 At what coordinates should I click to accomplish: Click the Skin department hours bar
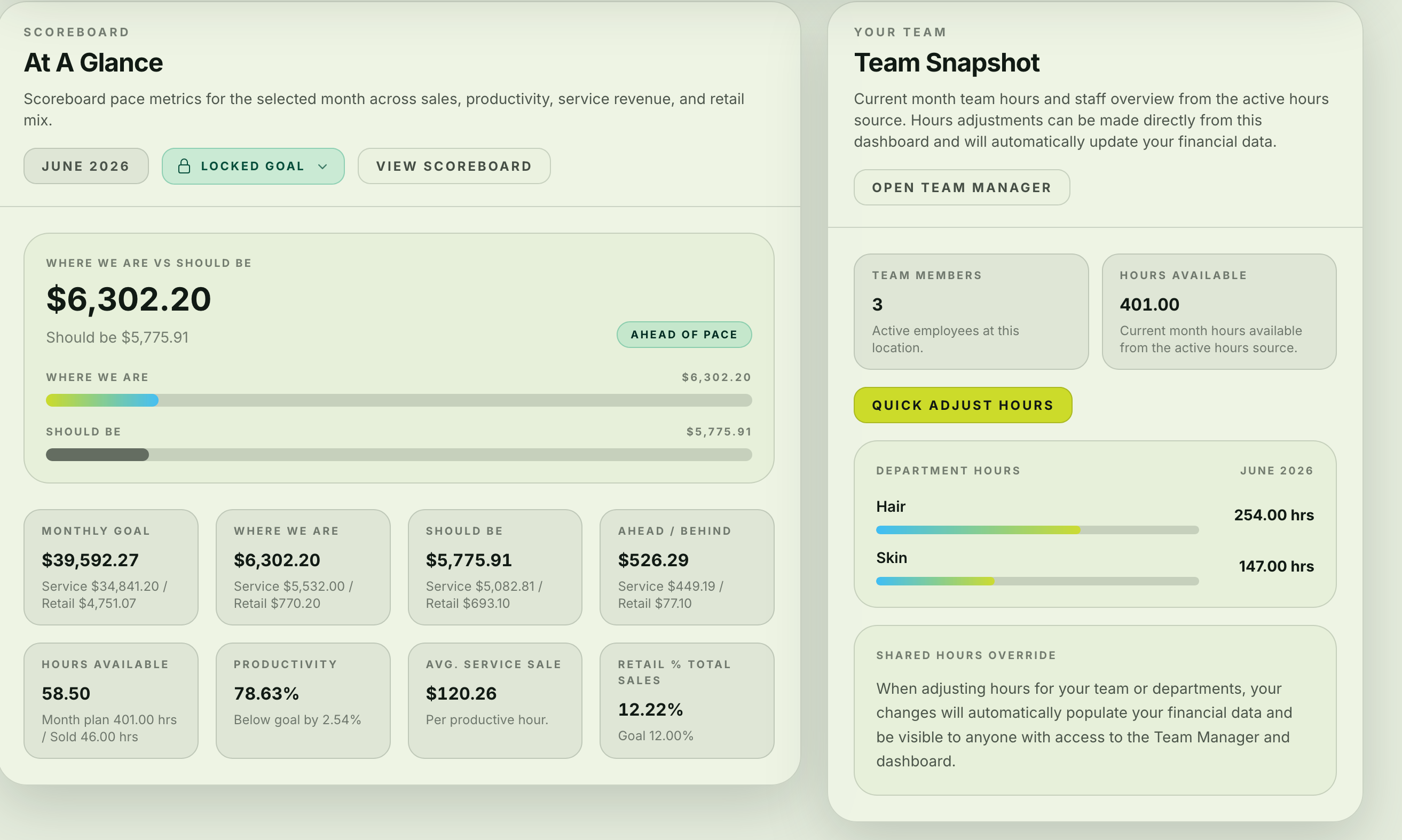coord(1037,581)
